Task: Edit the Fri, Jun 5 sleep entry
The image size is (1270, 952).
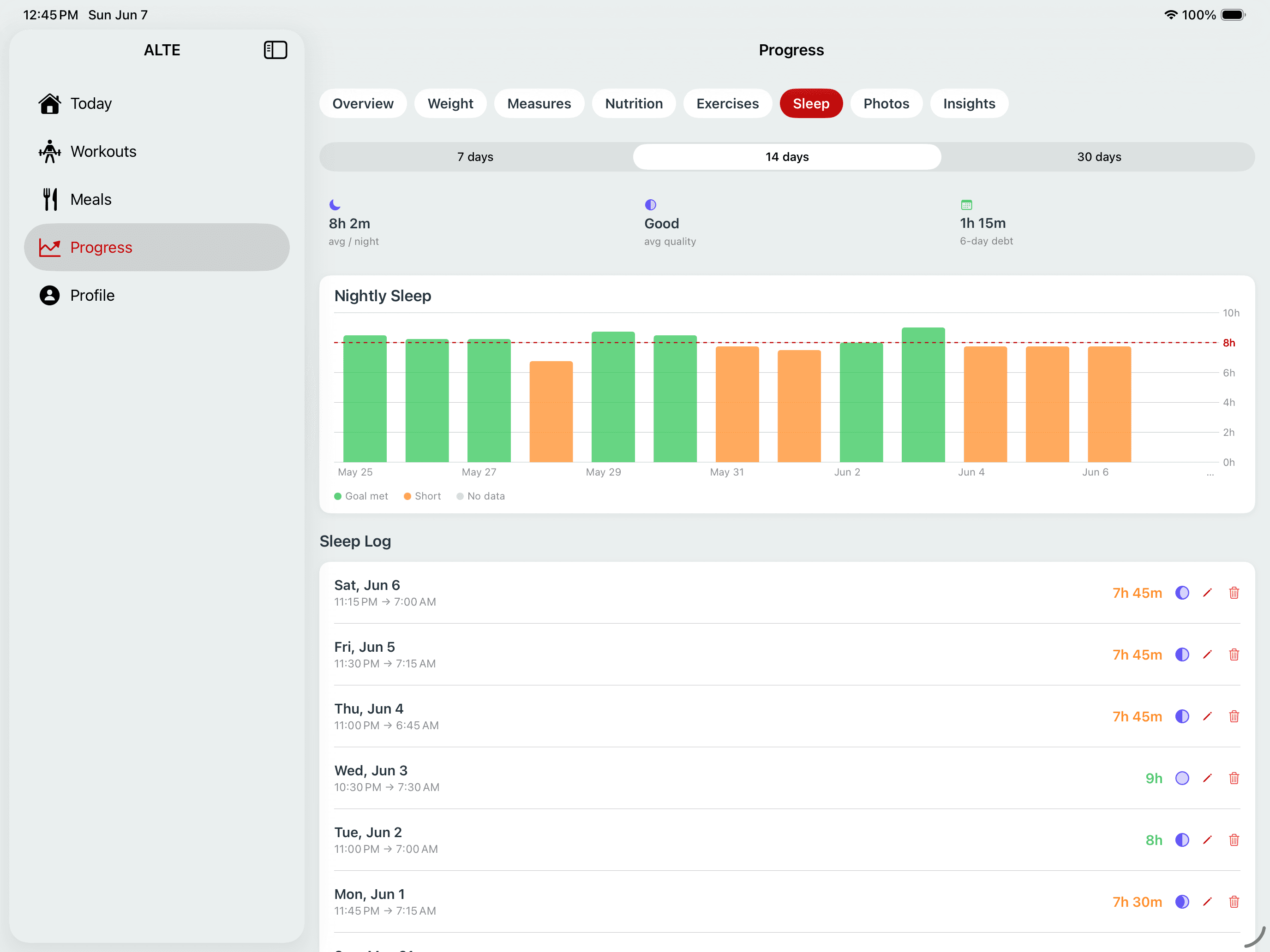Action: tap(1207, 655)
